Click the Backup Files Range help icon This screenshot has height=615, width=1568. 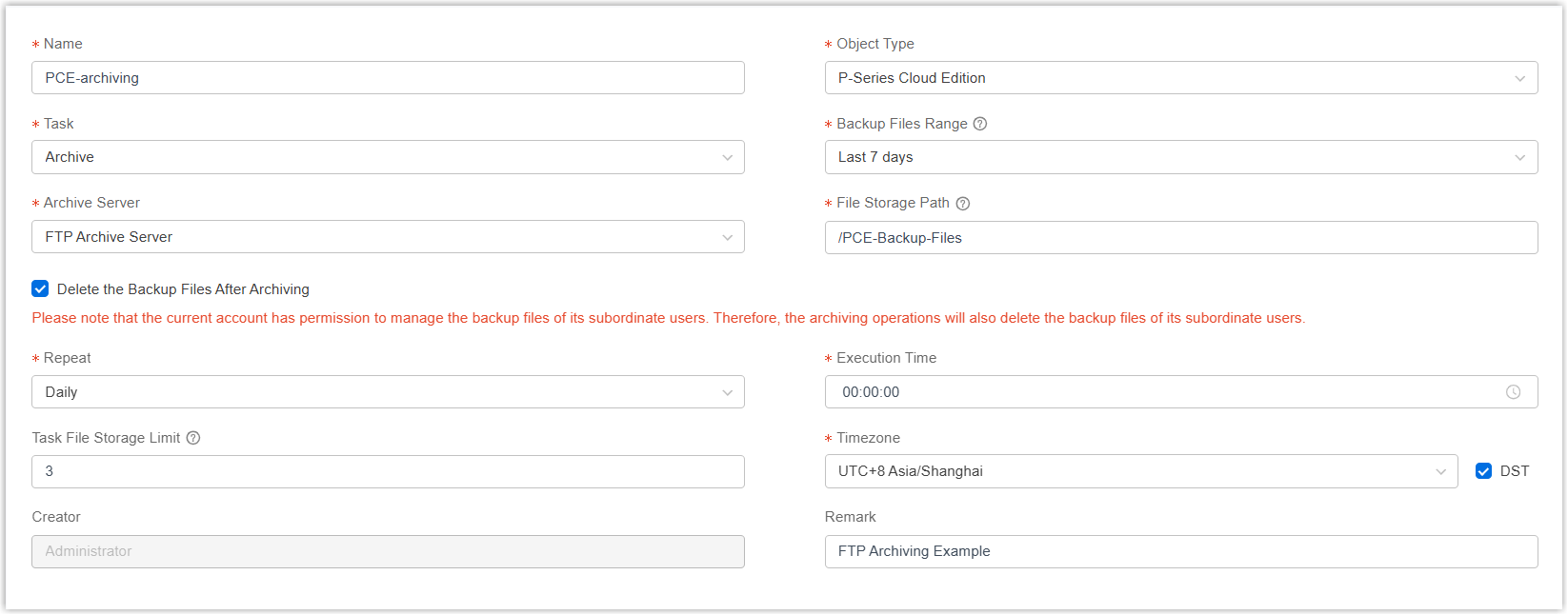click(980, 124)
